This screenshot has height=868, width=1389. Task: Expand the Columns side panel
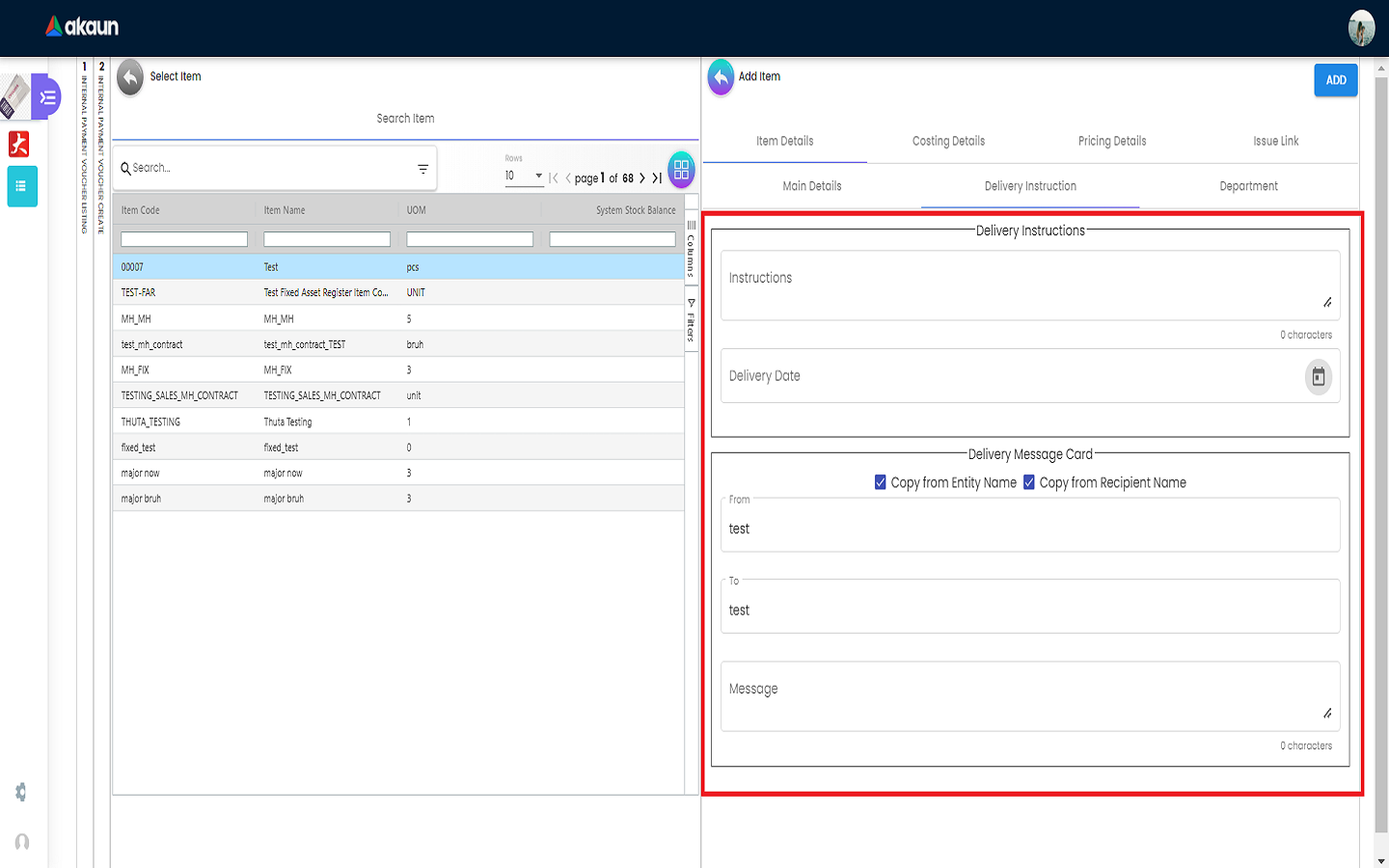[691, 248]
